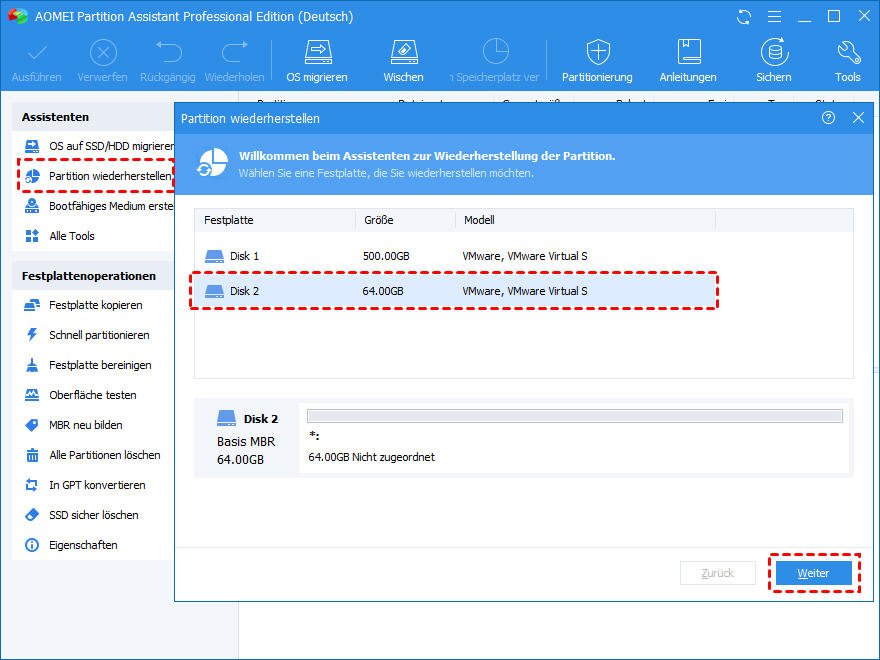The height and width of the screenshot is (660, 880).
Task: Choose Alle Partitionen löschen operation
Action: (x=93, y=455)
